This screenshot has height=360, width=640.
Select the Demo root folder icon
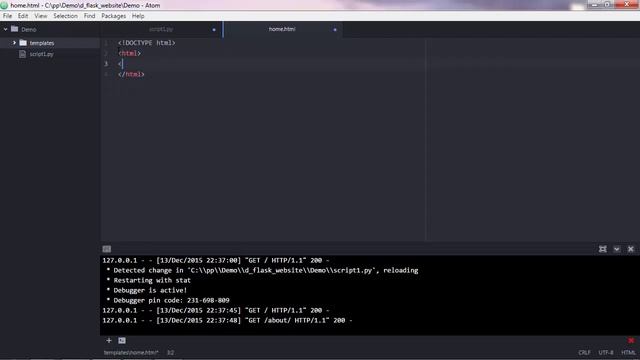15,29
